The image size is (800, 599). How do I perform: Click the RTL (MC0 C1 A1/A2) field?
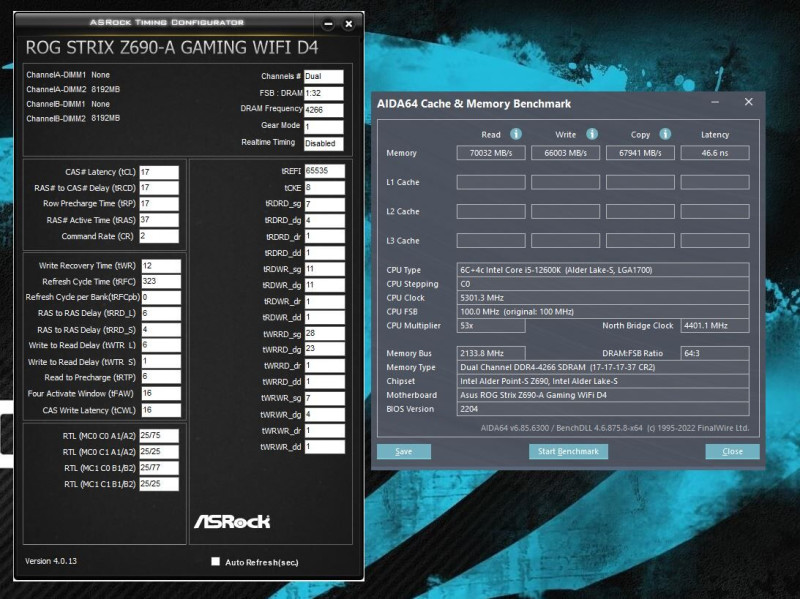tap(159, 452)
